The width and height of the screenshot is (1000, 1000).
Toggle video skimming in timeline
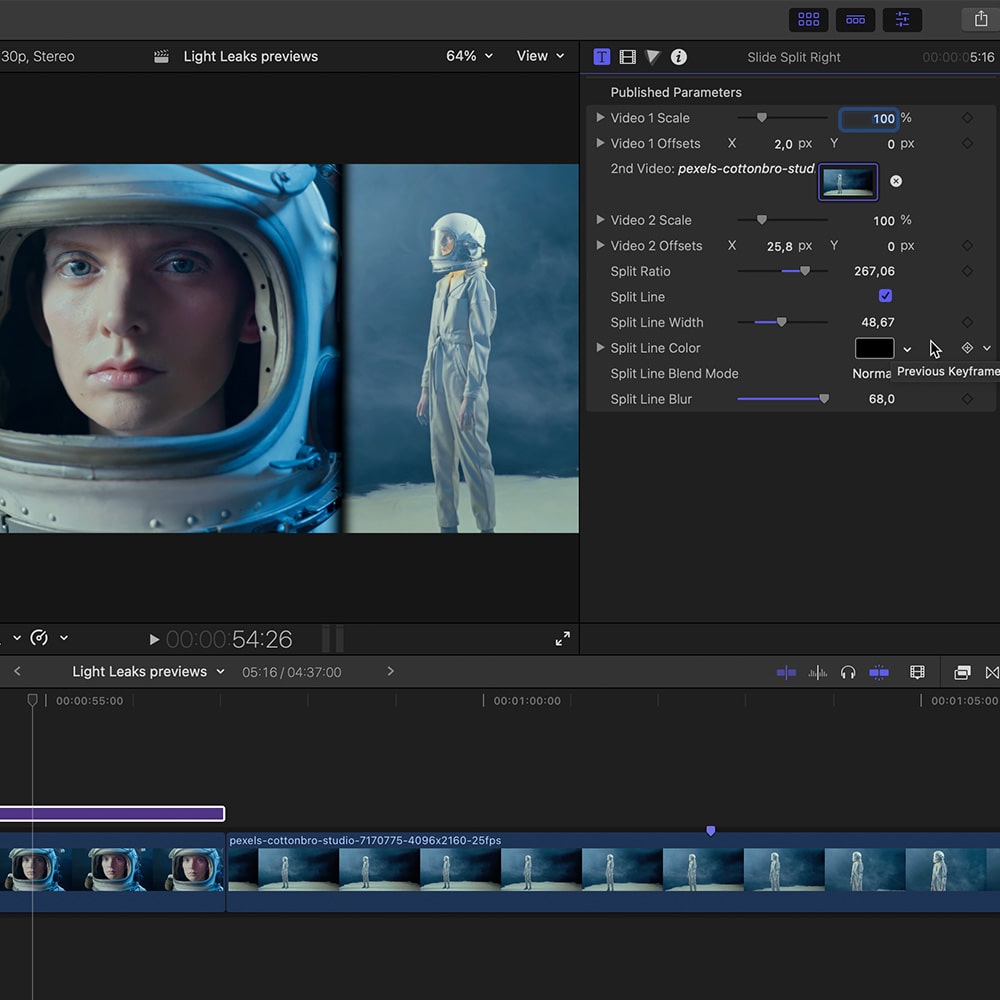(x=786, y=672)
